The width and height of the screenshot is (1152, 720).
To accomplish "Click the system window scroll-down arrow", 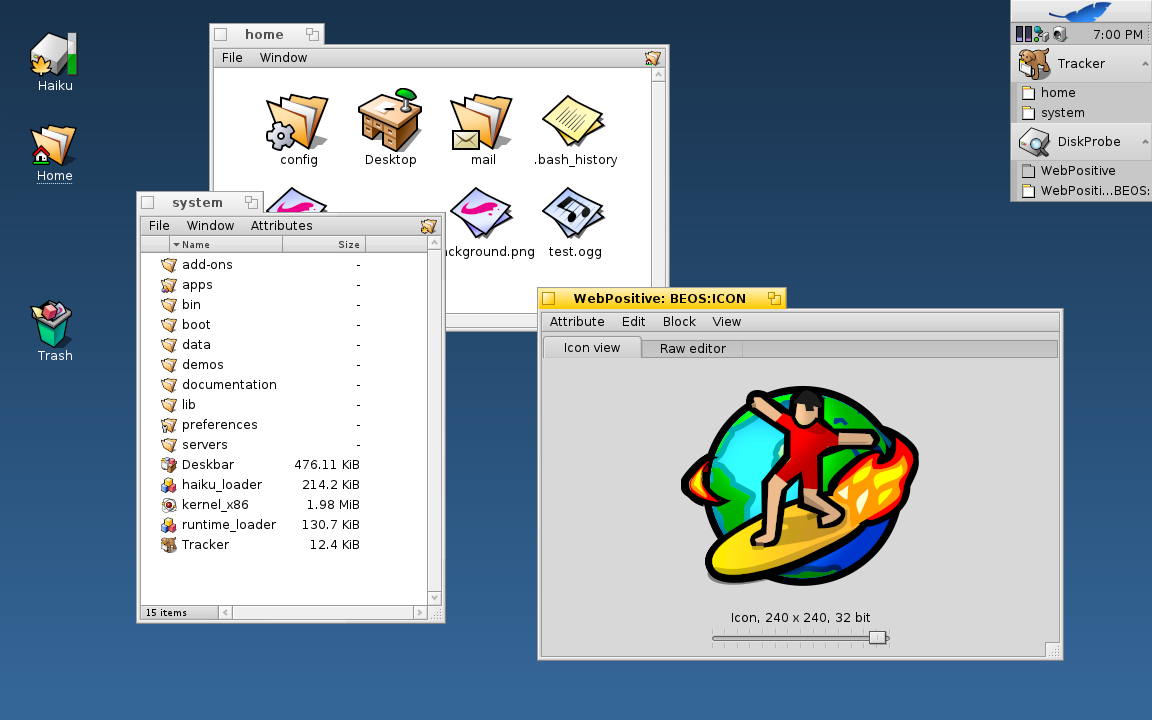I will [434, 598].
